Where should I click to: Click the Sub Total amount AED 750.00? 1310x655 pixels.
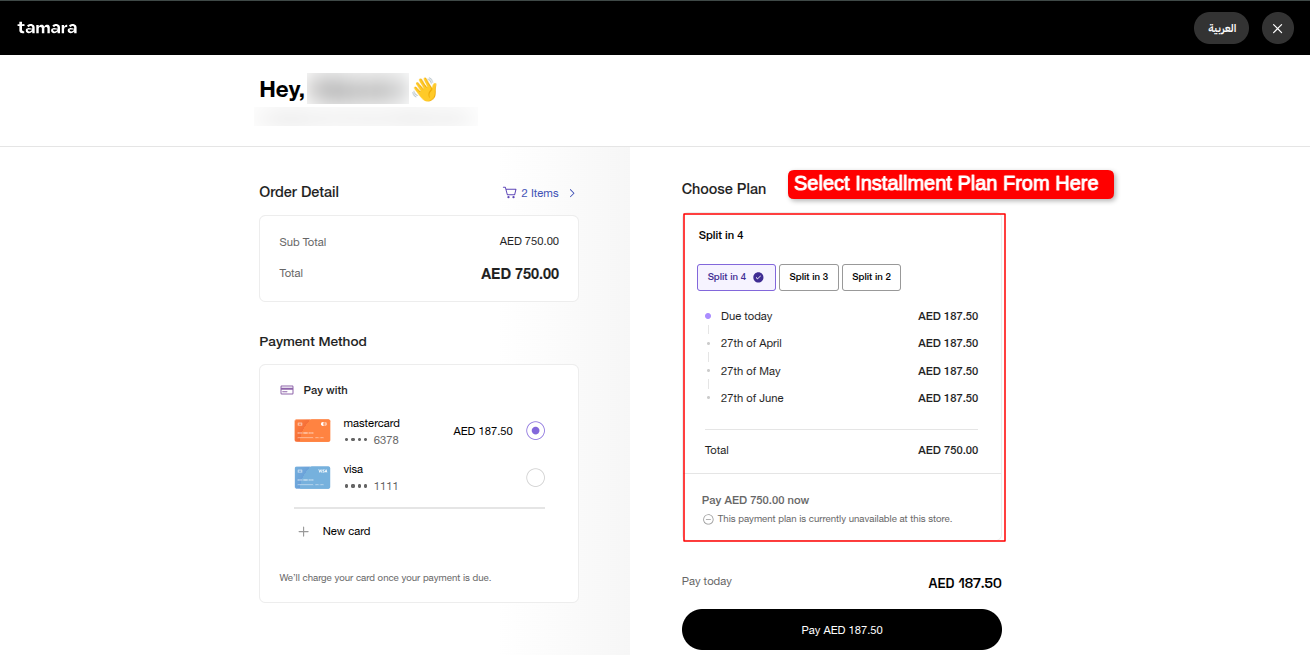tap(529, 241)
